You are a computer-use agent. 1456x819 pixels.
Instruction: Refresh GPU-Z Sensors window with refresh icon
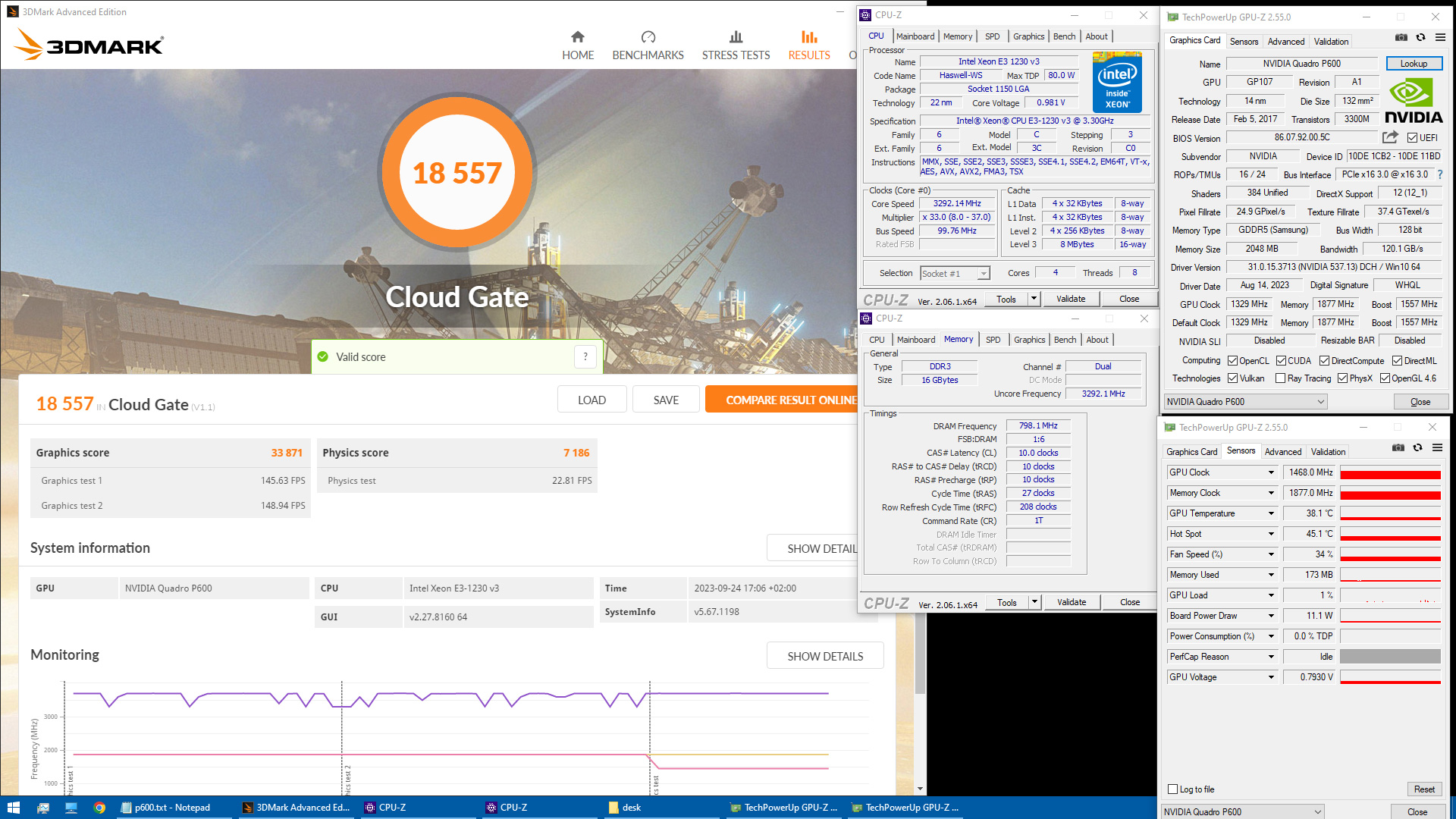(x=1417, y=448)
